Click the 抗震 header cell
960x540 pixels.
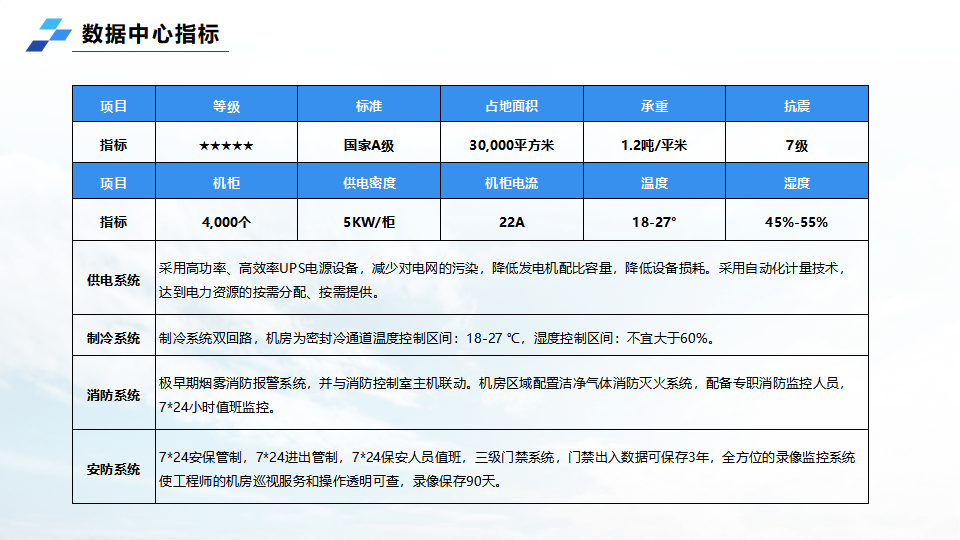coord(796,107)
